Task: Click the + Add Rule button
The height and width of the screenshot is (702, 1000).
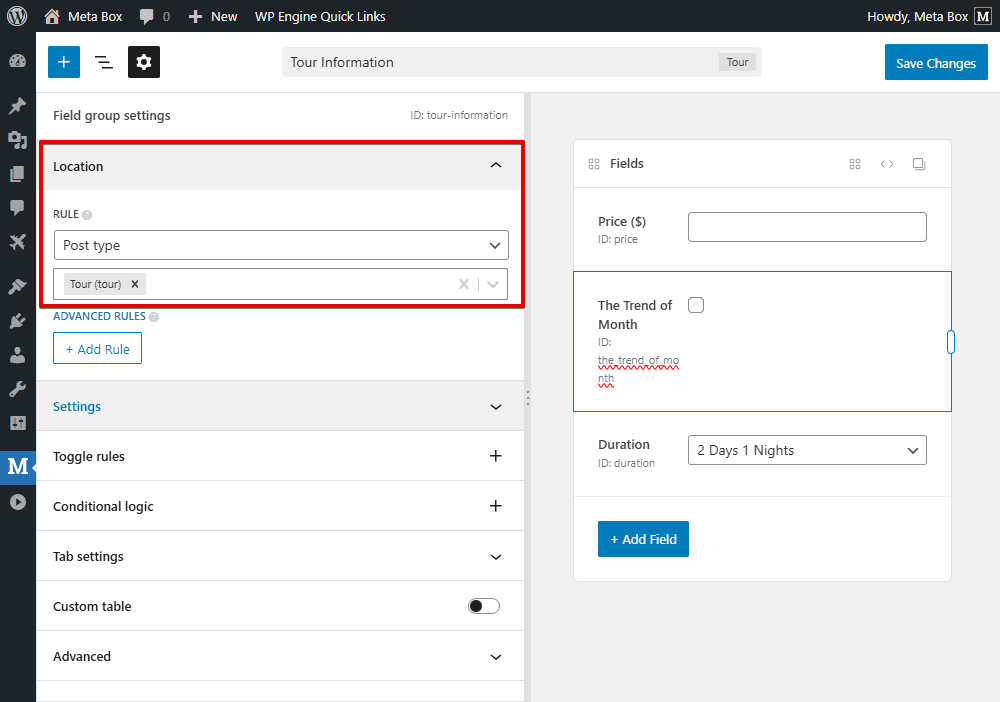Action: pos(97,349)
